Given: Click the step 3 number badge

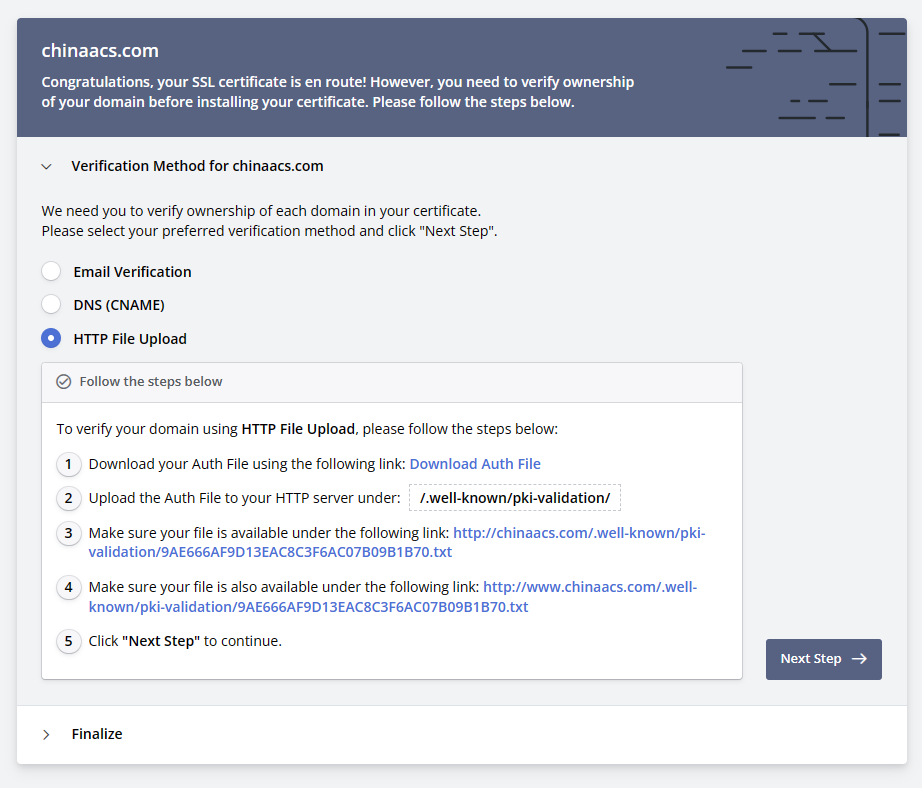Looking at the screenshot, I should tap(69, 533).
